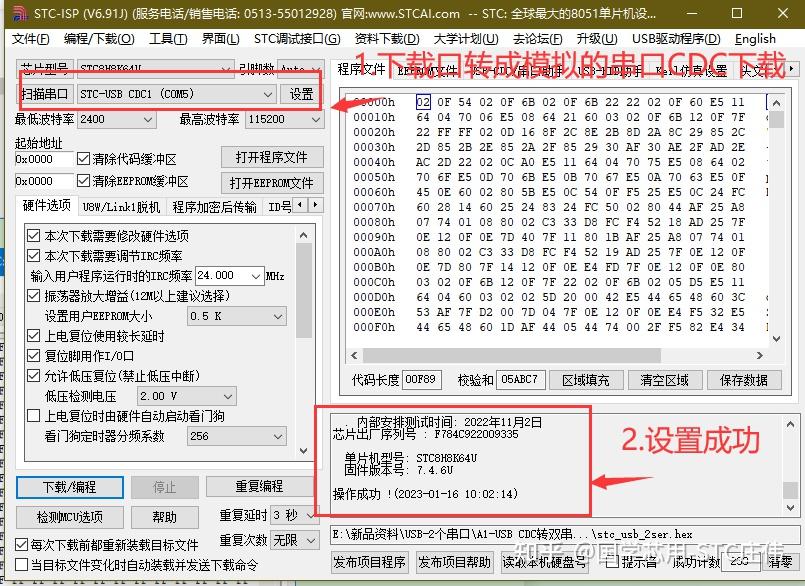Screen dimensions: 805x586
Task: Switch interface language via English menu
Action: tap(756, 38)
